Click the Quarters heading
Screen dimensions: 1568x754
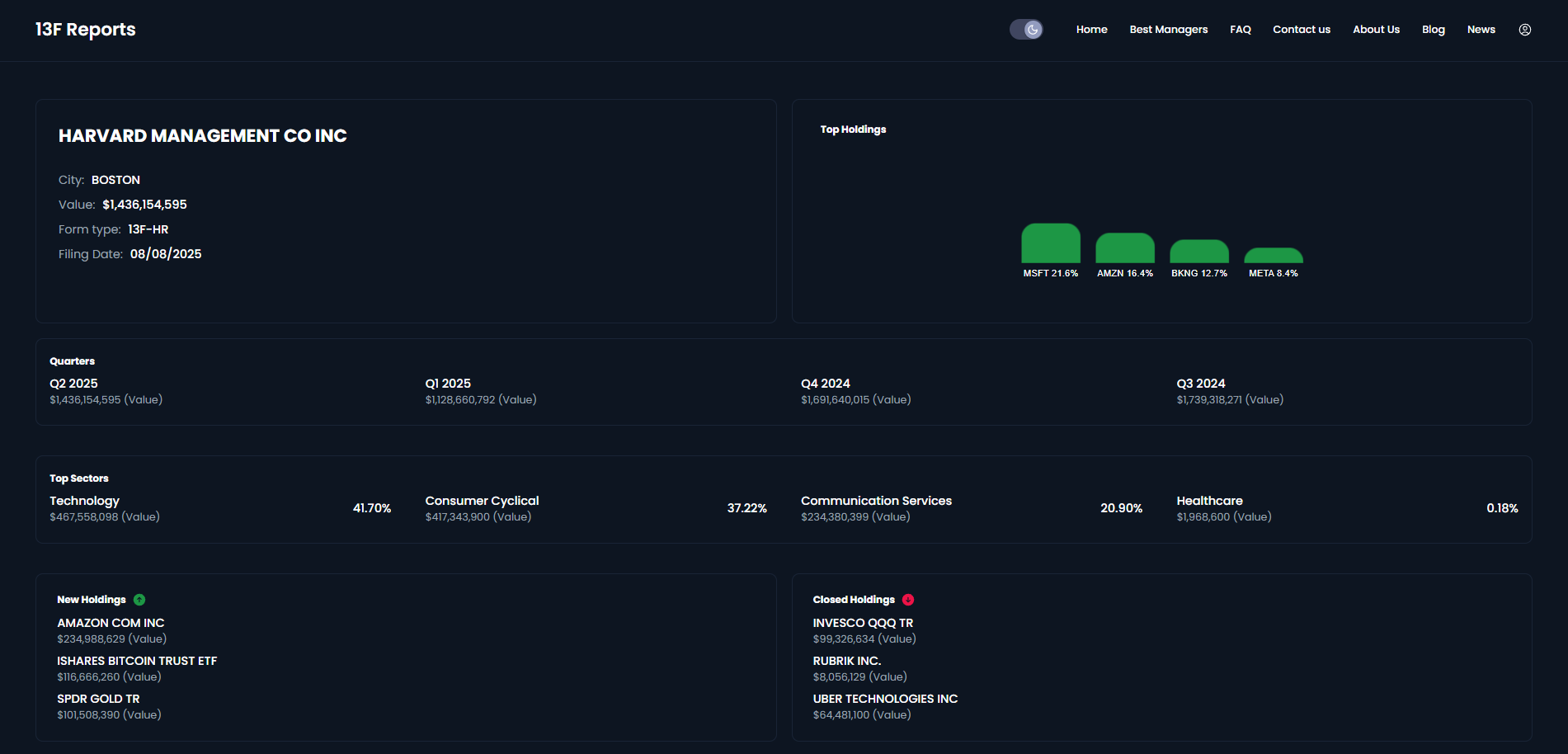click(73, 361)
